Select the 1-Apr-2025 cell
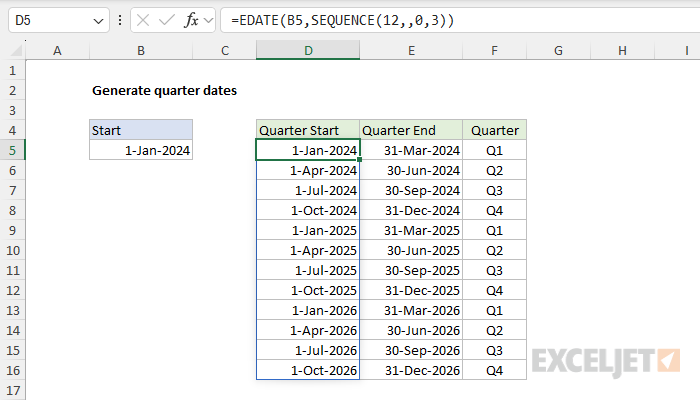The image size is (700, 400). [x=308, y=250]
